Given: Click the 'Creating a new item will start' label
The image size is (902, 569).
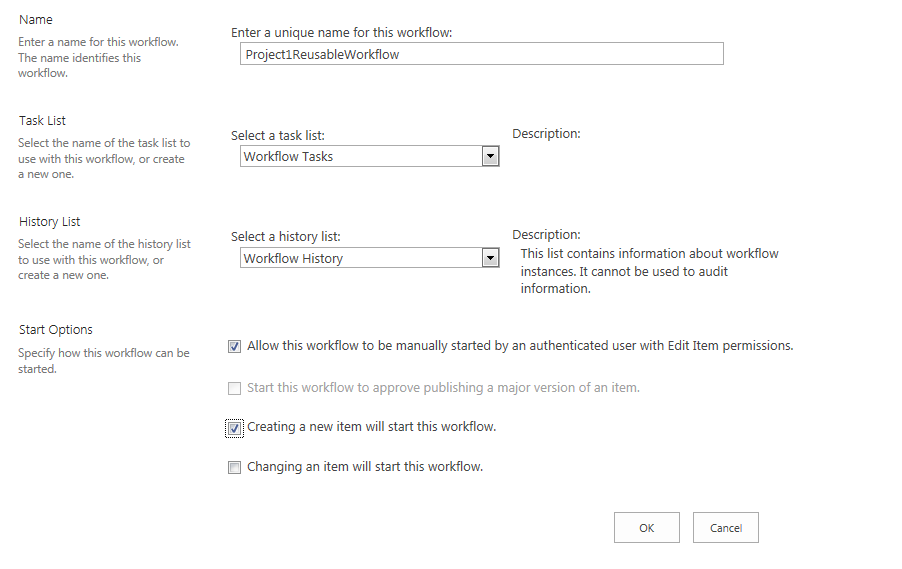Looking at the screenshot, I should click(372, 427).
